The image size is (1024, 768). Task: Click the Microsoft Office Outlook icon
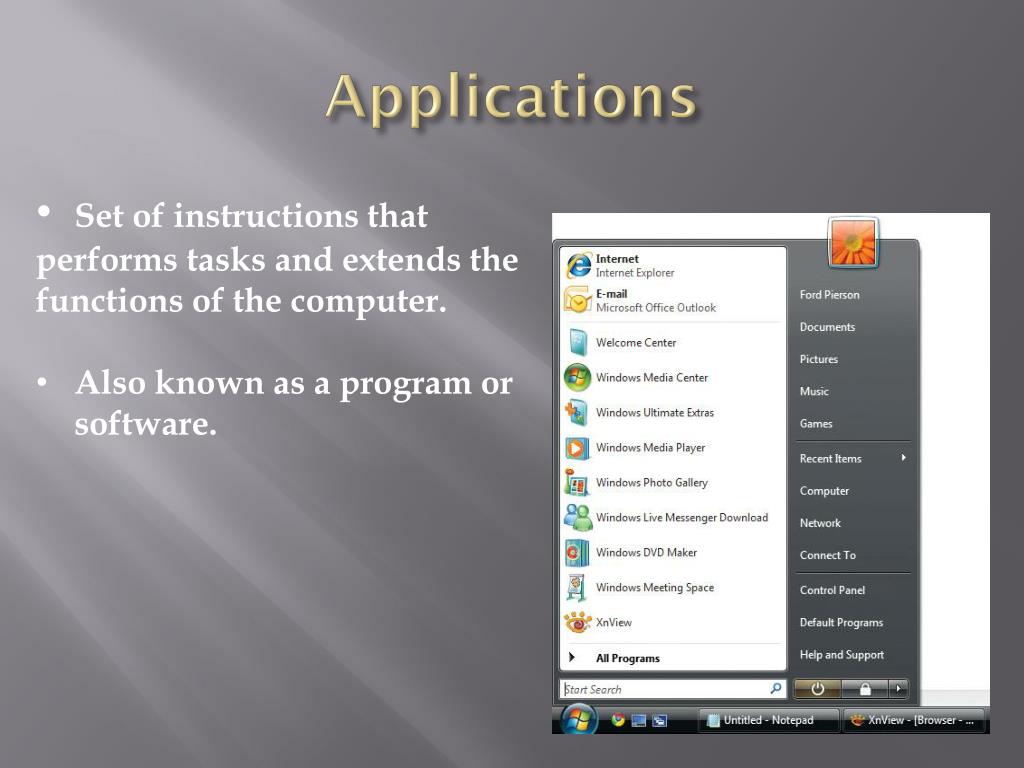tap(578, 300)
